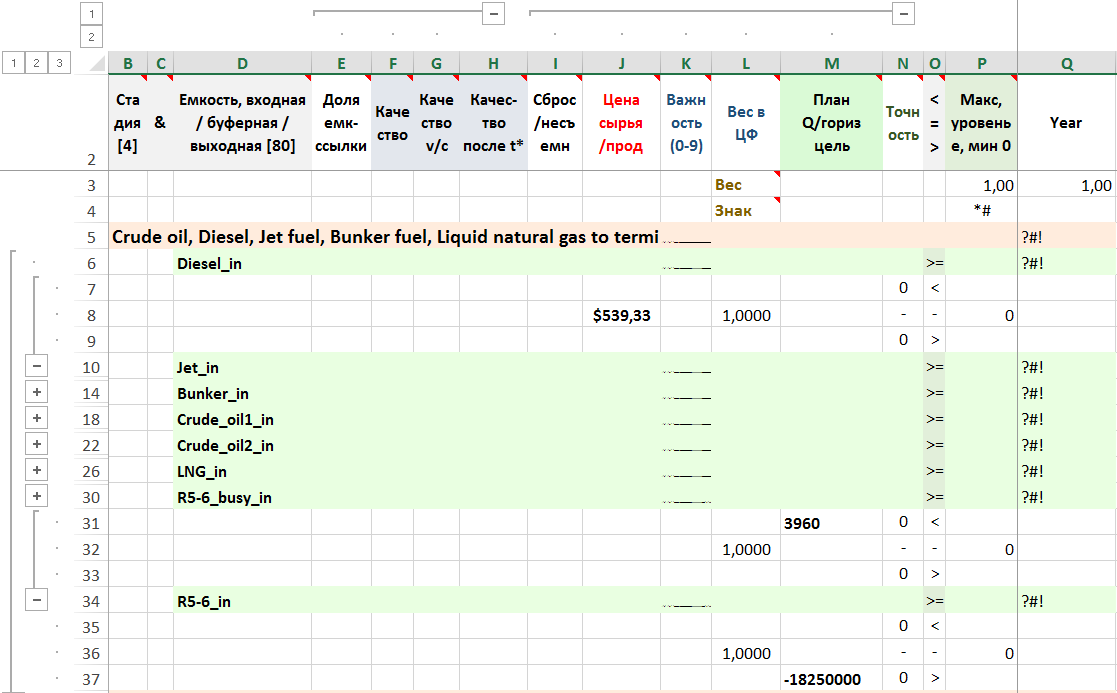The height and width of the screenshot is (693, 1117).
Task: Collapse the row group at Jet_in row 10
Action: 37,367
